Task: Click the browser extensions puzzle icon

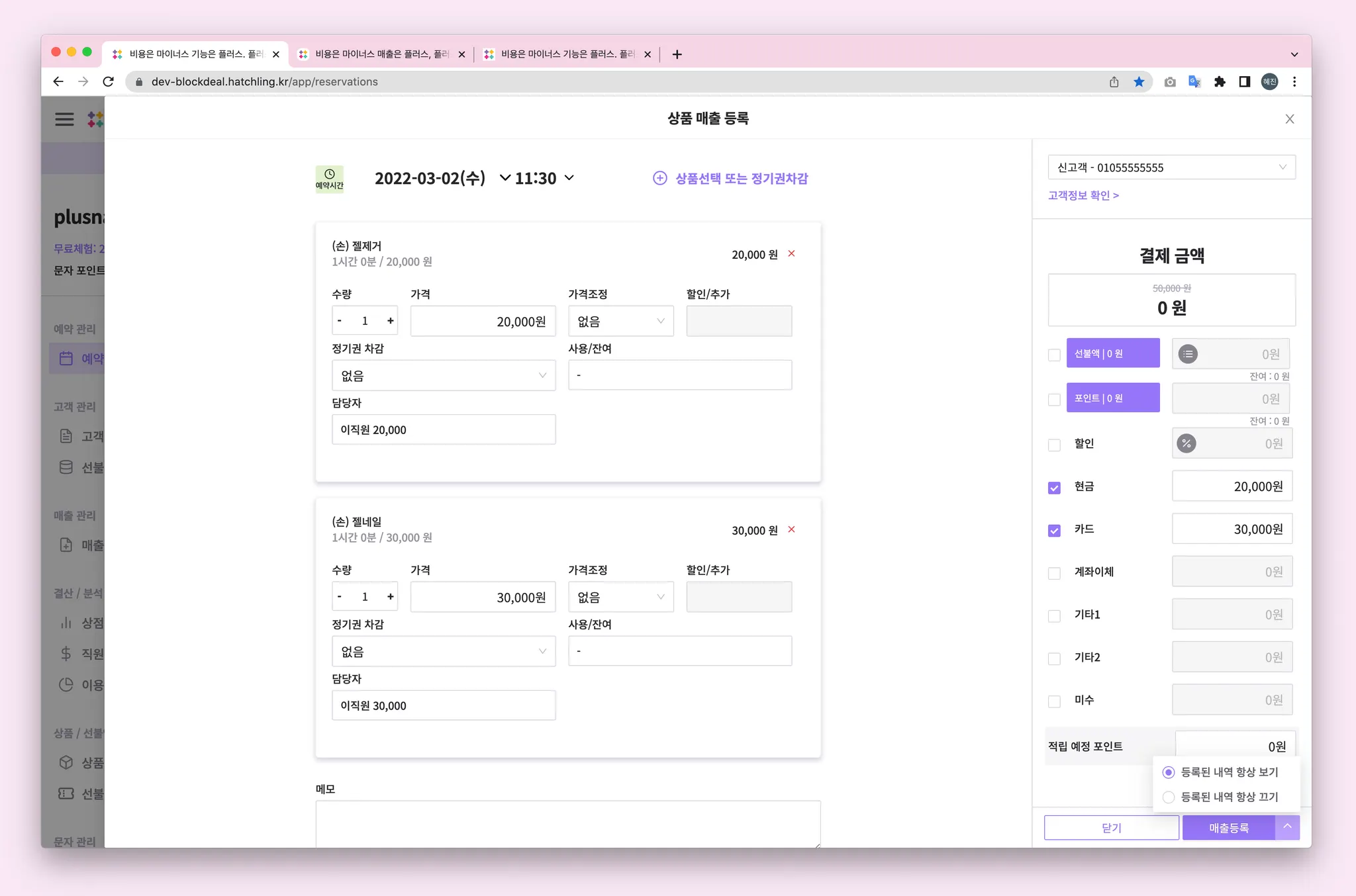Action: click(1220, 82)
